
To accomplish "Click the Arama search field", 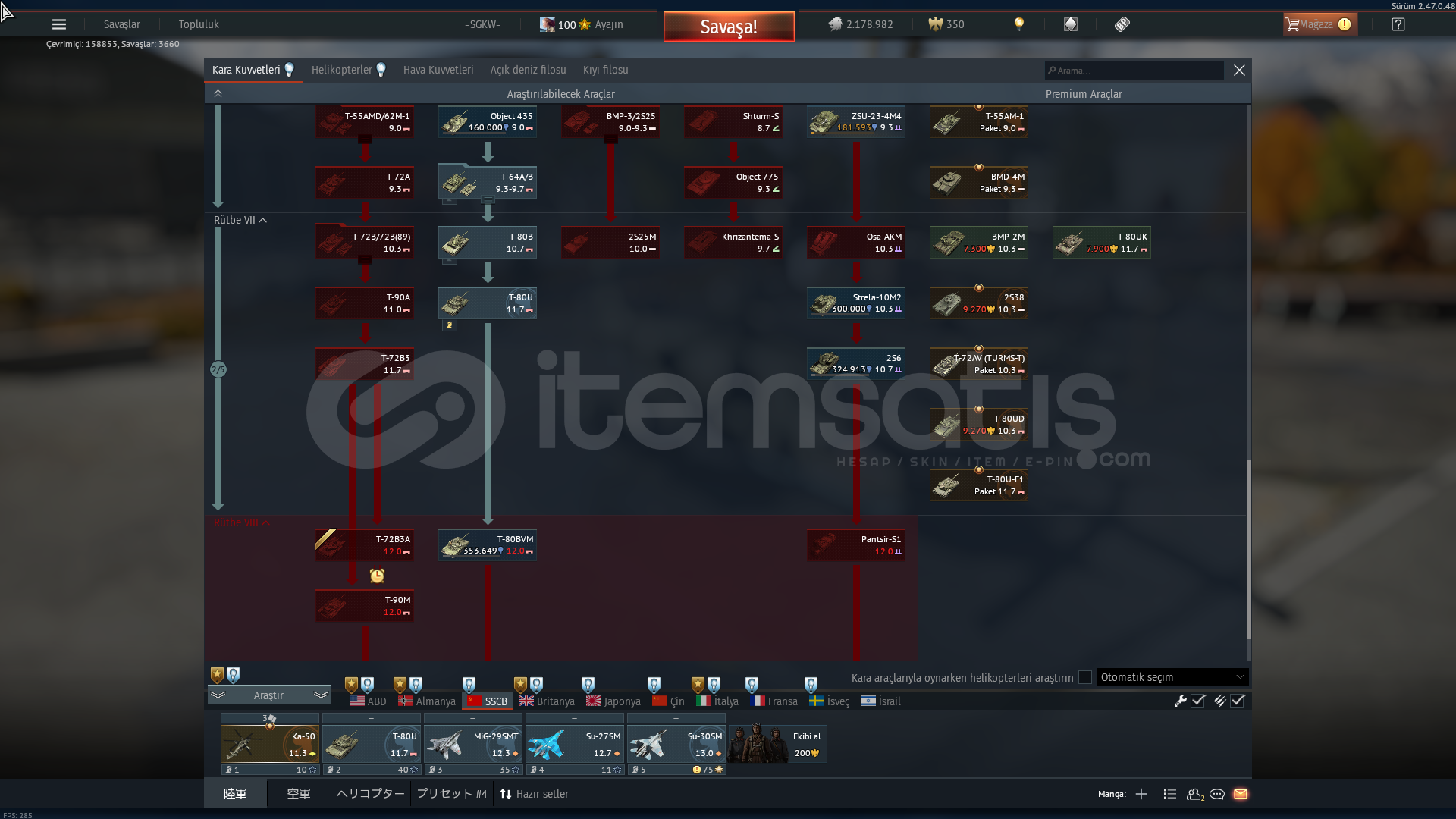I will 1134,71.
